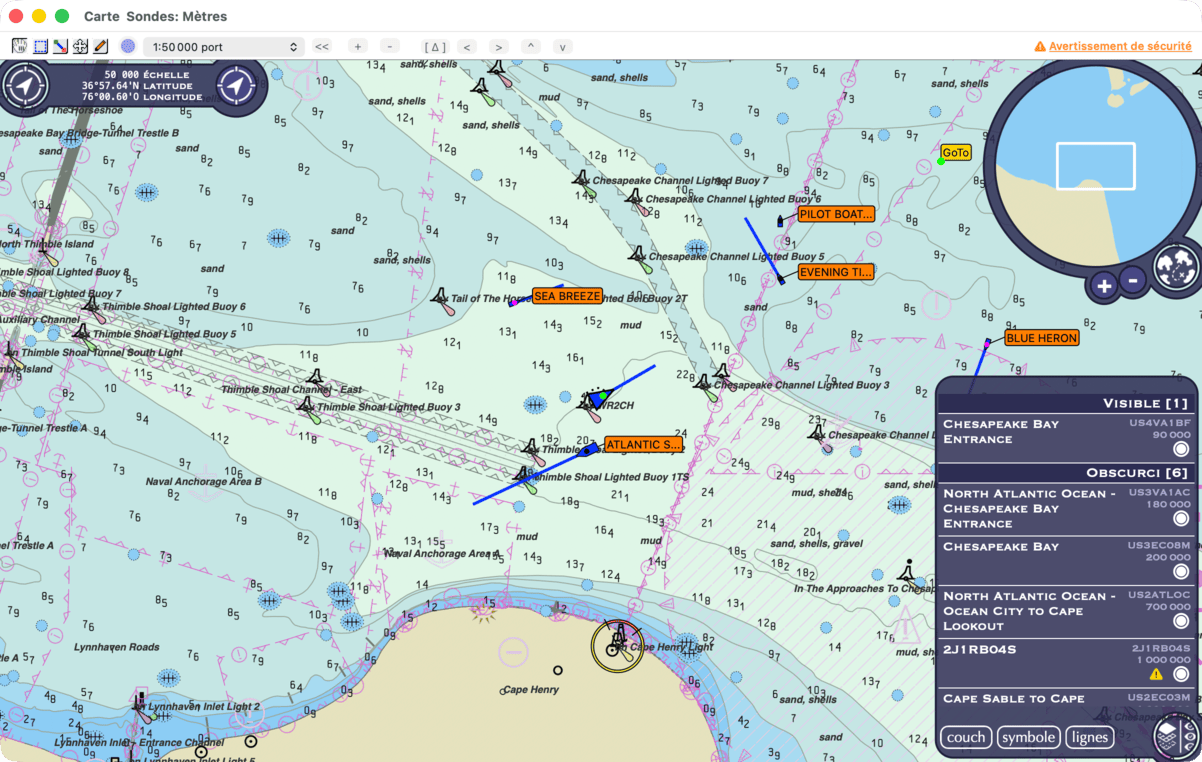The image size is (1202, 762).
Task: Select the 2J1RB04S chart radio button
Action: (x=1181, y=675)
